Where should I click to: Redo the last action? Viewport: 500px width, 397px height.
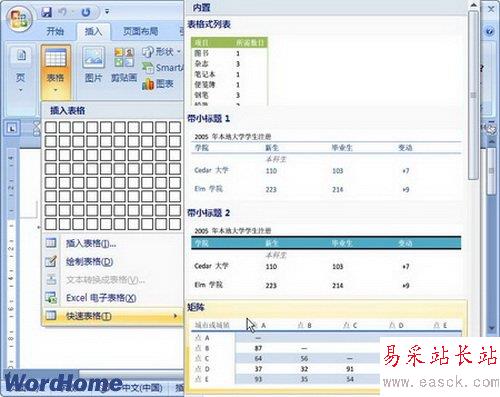(x=86, y=12)
